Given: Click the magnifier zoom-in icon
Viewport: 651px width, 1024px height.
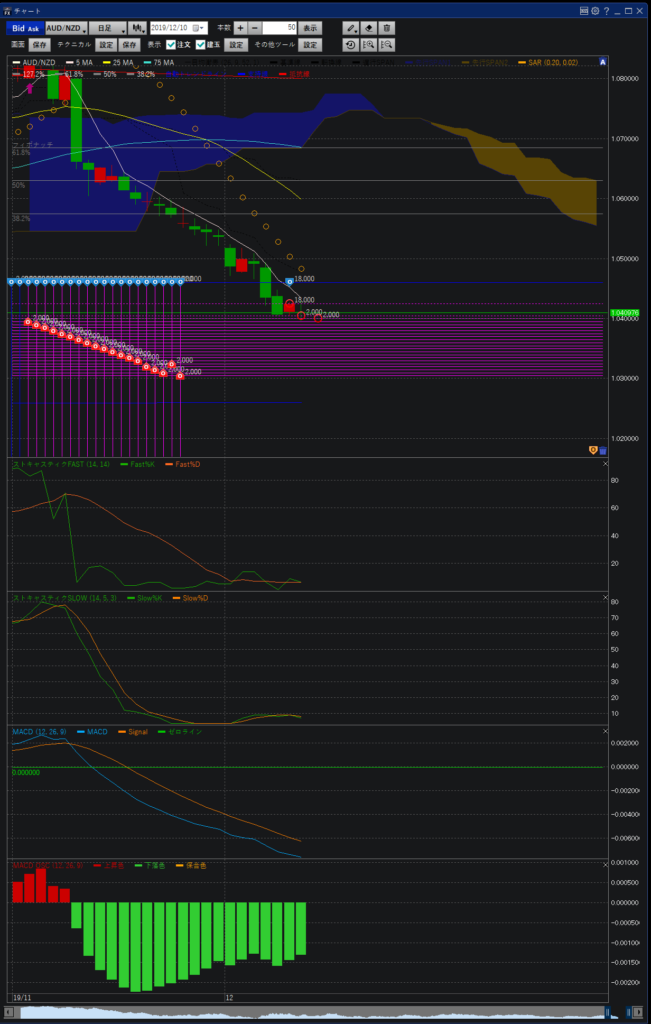Looking at the screenshot, I should point(369,45).
